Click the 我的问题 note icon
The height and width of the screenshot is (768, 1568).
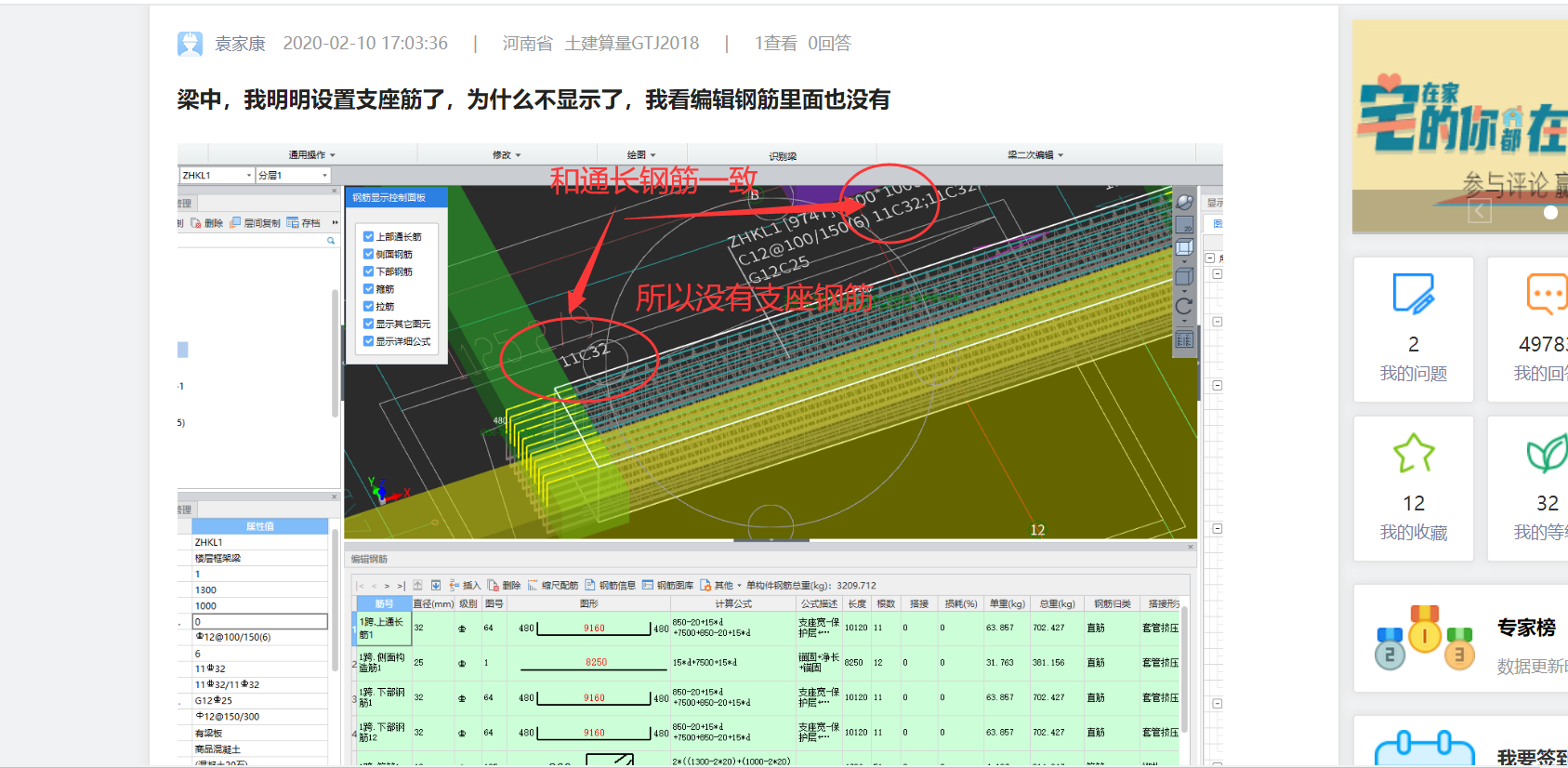1414,293
